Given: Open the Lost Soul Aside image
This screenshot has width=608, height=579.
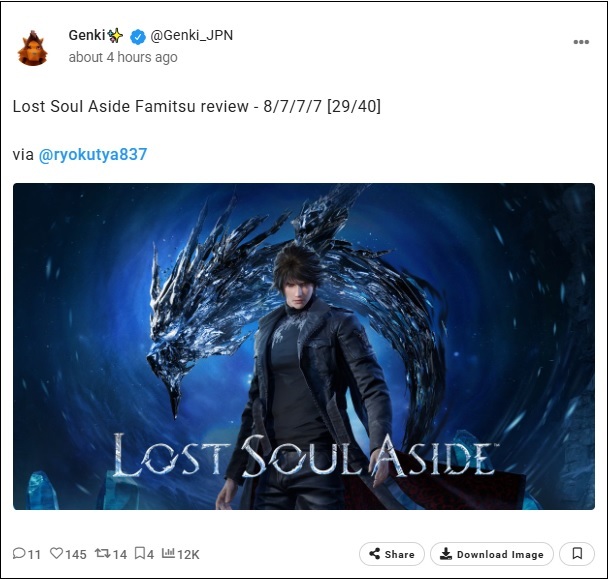Looking at the screenshot, I should (x=304, y=346).
